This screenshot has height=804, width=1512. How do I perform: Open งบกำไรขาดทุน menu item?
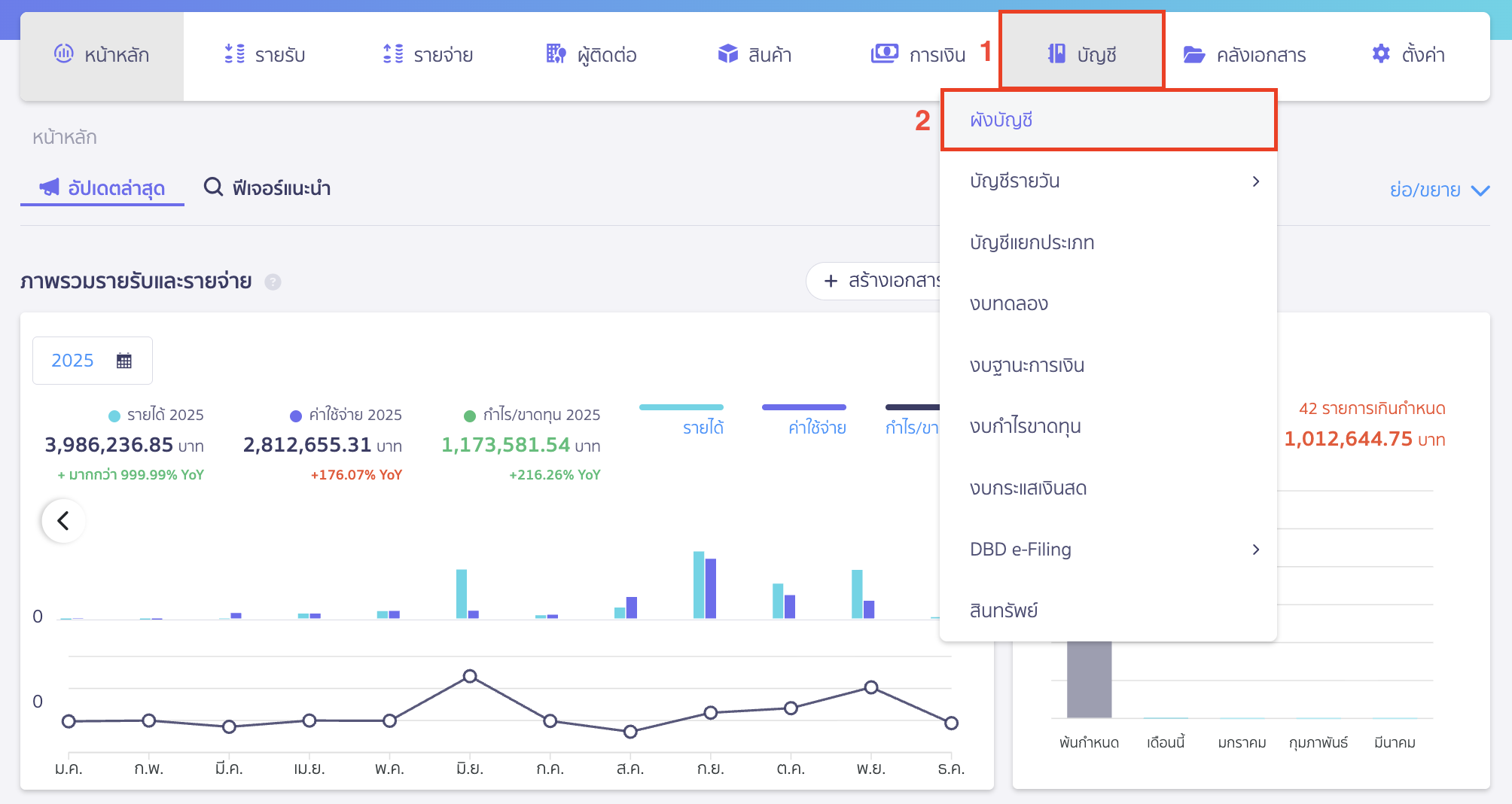pyautogui.click(x=1025, y=427)
